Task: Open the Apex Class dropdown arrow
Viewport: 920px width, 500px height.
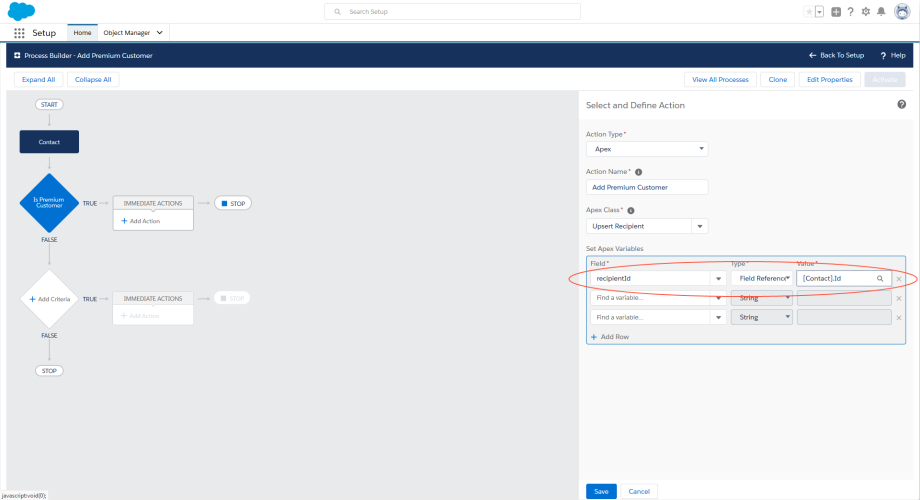Action: tap(700, 226)
